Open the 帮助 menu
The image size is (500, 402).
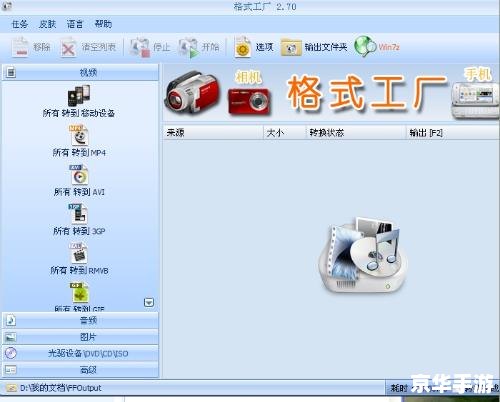[103, 24]
